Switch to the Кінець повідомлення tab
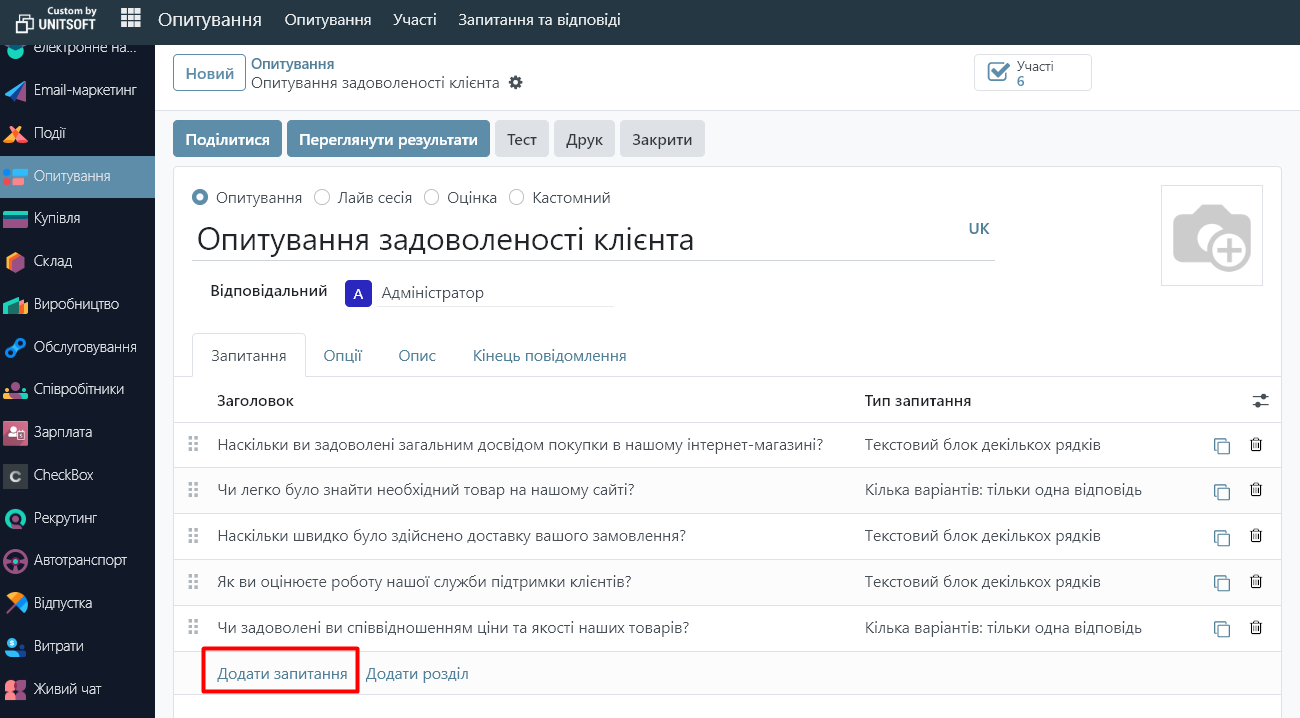The image size is (1300, 718). click(x=549, y=356)
